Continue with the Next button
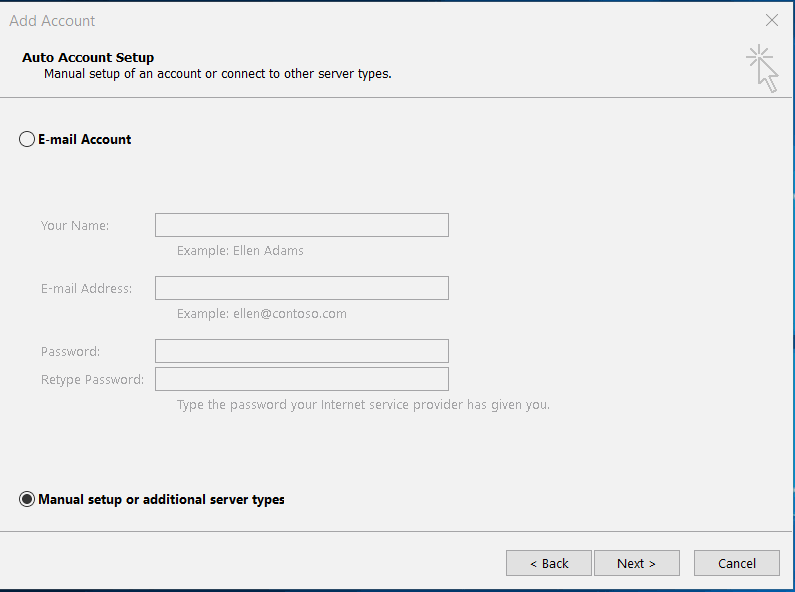 [x=637, y=563]
